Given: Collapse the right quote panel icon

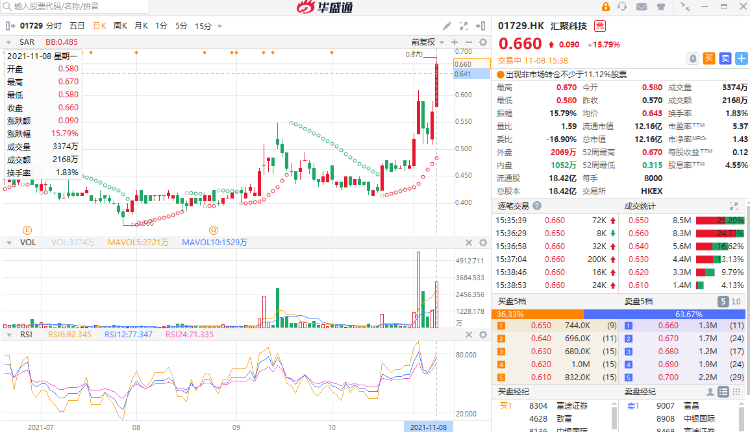Looking at the screenshot, I should (x=481, y=26).
